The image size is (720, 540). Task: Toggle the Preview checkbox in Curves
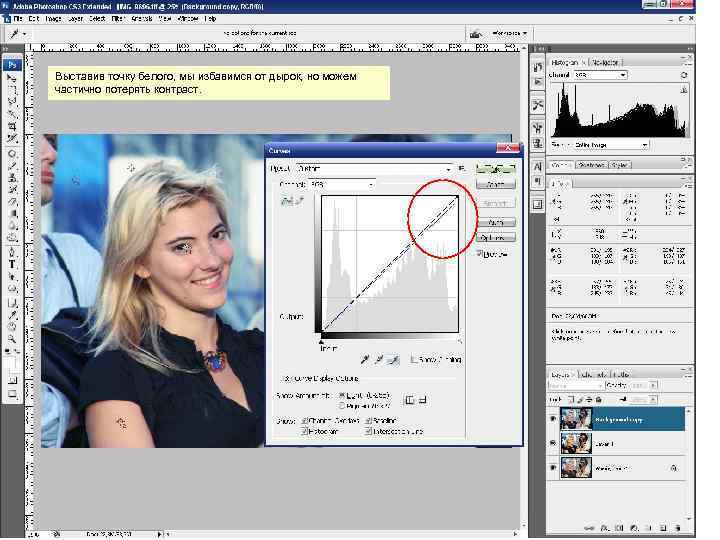tap(479, 253)
